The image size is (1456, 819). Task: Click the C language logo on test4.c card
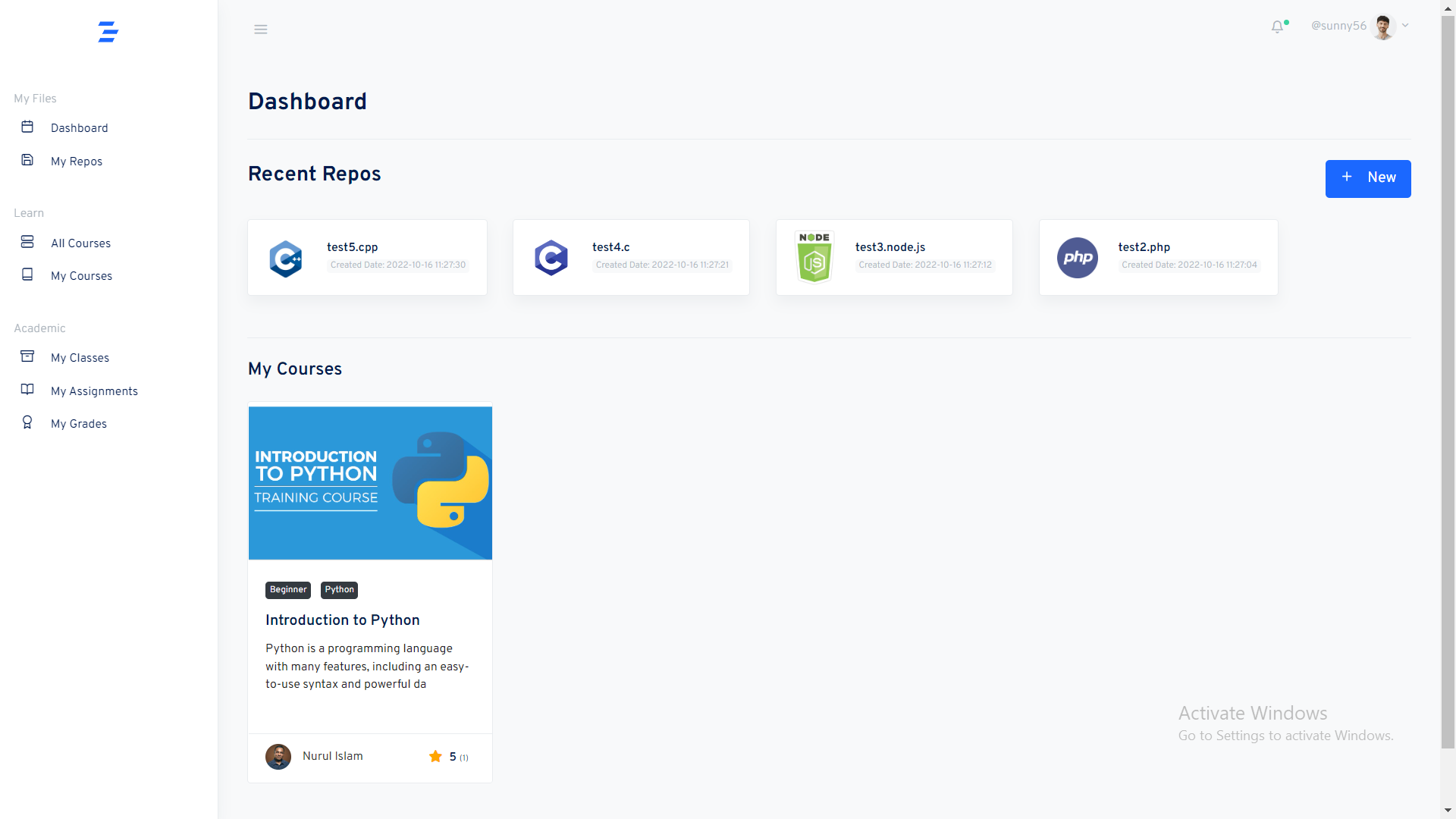point(551,258)
